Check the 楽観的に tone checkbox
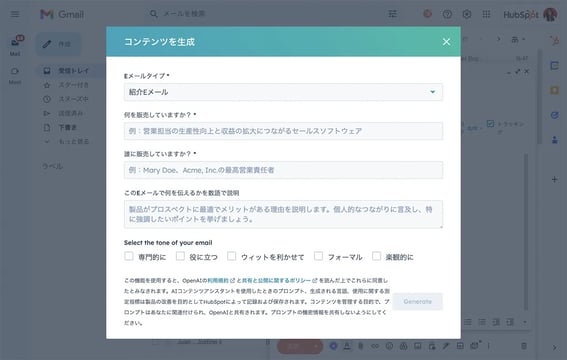The image size is (567, 360). point(376,256)
